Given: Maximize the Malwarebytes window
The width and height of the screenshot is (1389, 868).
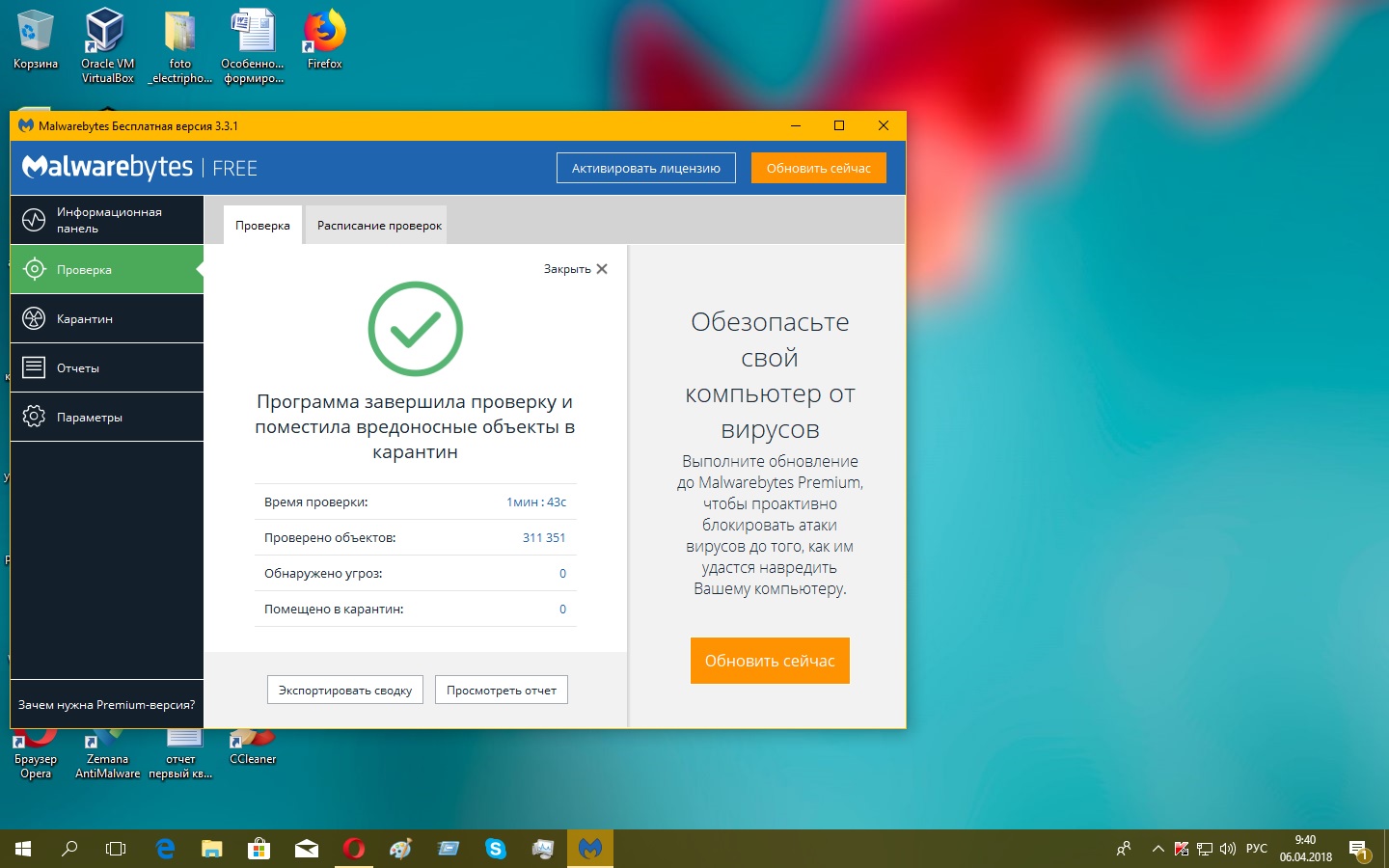Looking at the screenshot, I should pos(839,125).
